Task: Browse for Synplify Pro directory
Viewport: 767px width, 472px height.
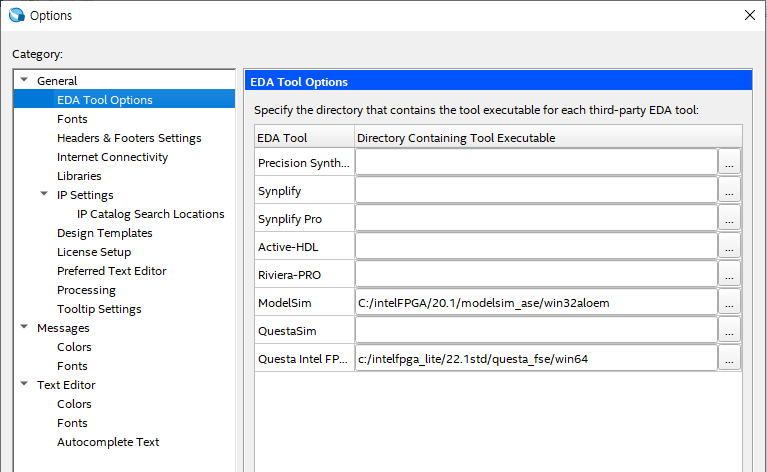Action: (729, 218)
